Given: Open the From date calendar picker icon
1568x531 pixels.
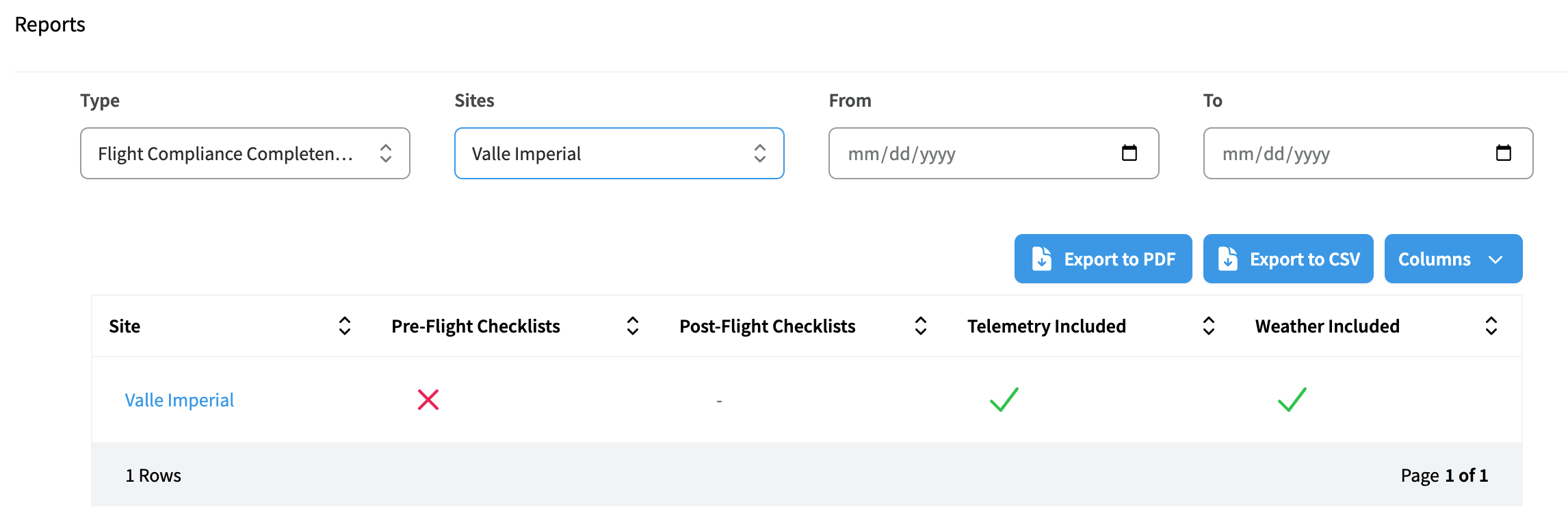Looking at the screenshot, I should 1129,153.
